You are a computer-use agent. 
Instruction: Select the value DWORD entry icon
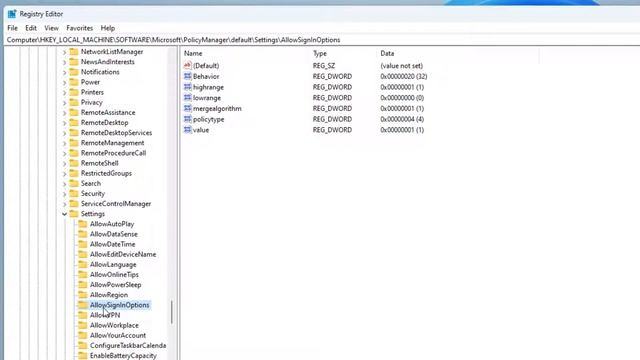187,130
